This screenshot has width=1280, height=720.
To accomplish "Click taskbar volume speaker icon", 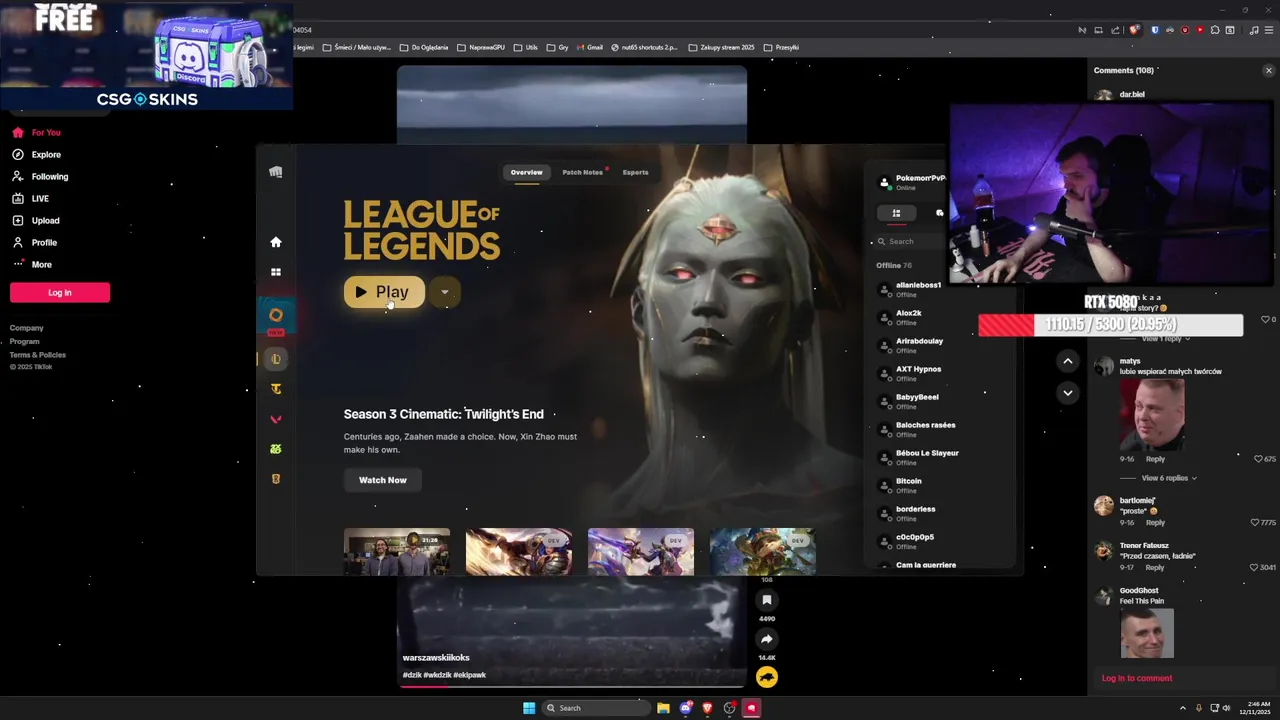I will point(1226,708).
